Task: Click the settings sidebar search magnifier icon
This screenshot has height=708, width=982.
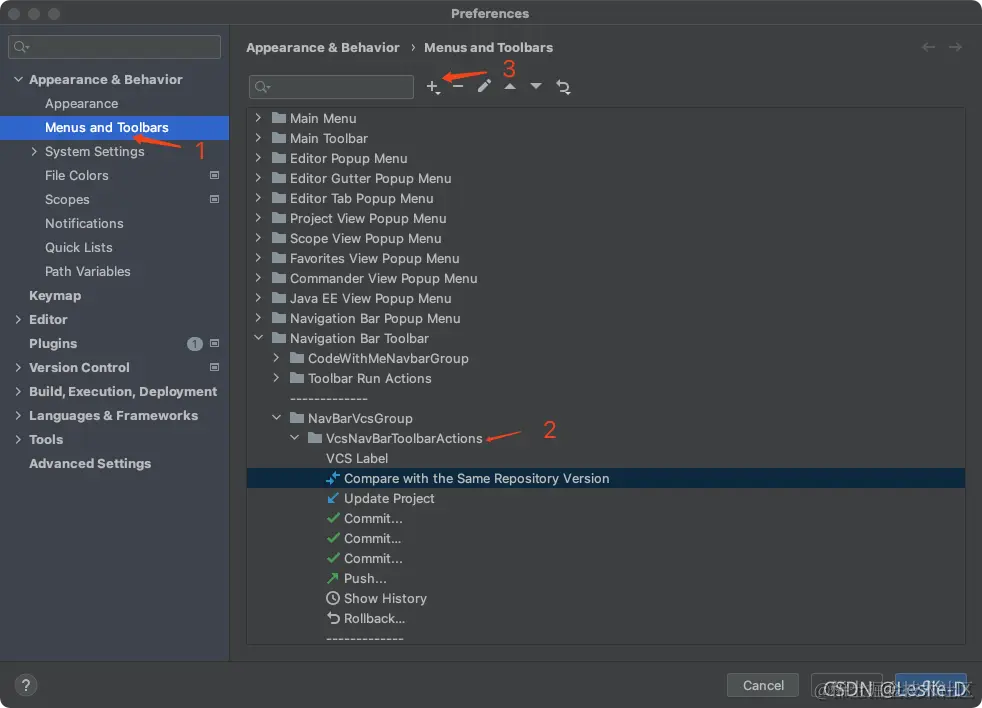Action: coord(21,47)
